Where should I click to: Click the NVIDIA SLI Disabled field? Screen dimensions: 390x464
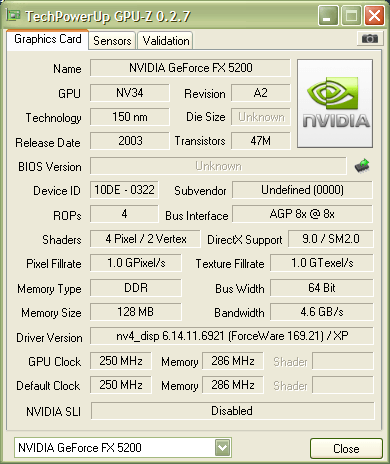pos(233,411)
